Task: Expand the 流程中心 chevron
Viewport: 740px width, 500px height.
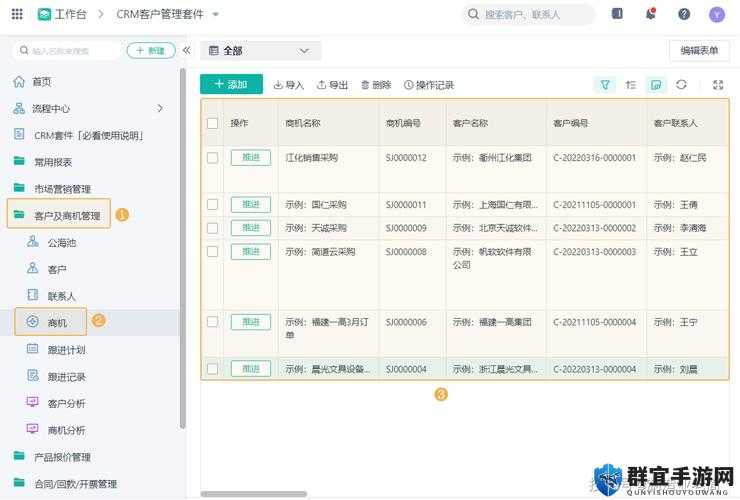Action: click(x=160, y=108)
